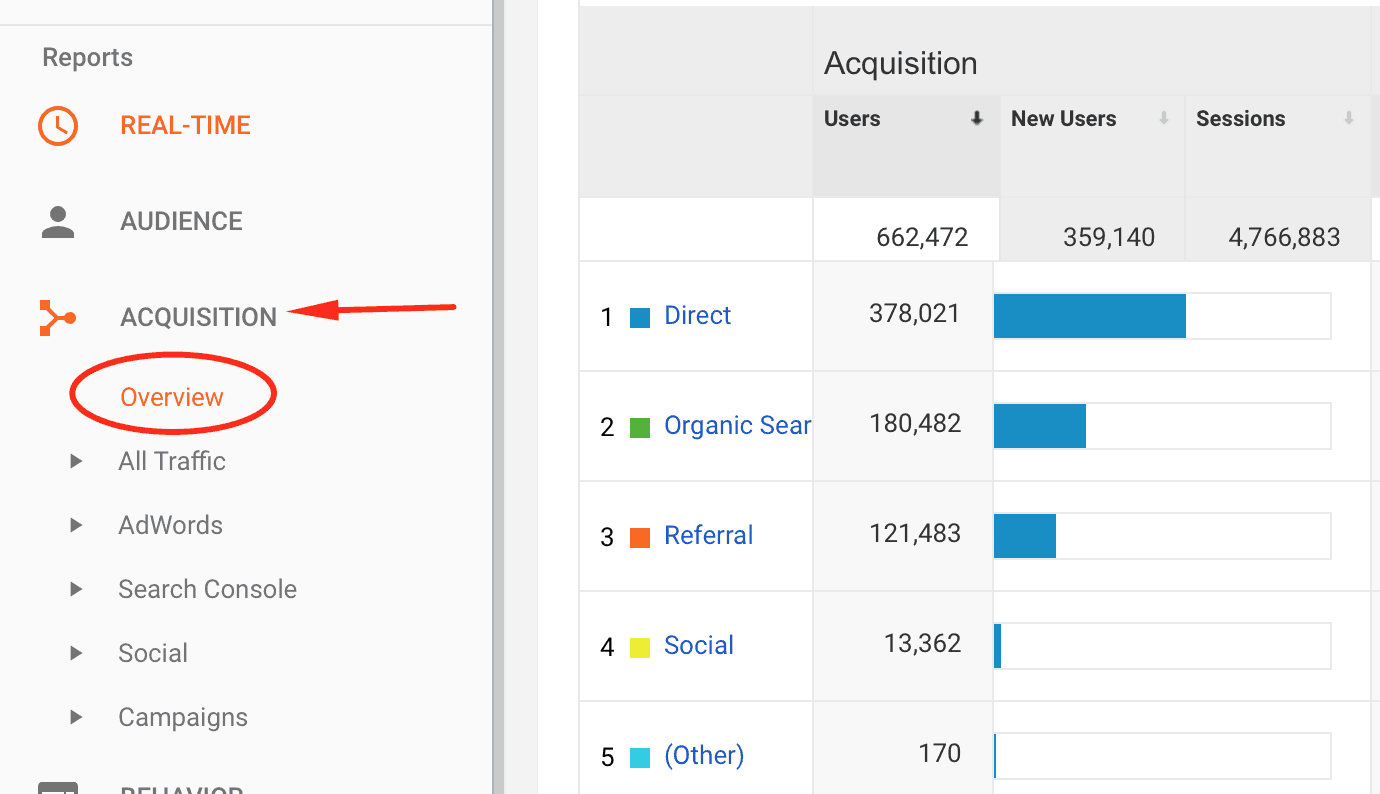Open the circled Overview report
This screenshot has height=794, width=1380.
pyautogui.click(x=171, y=396)
